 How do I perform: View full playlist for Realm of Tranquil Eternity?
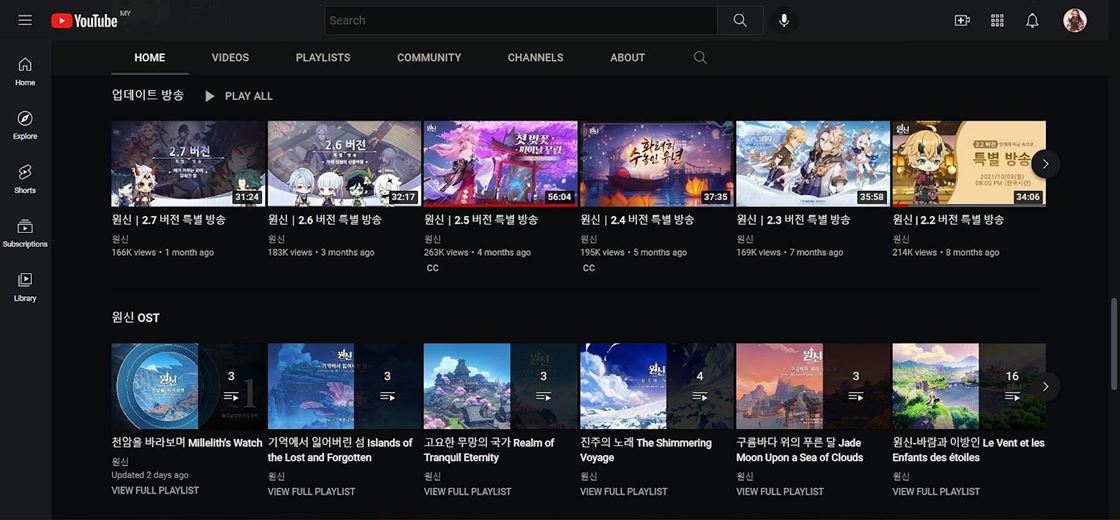(467, 491)
